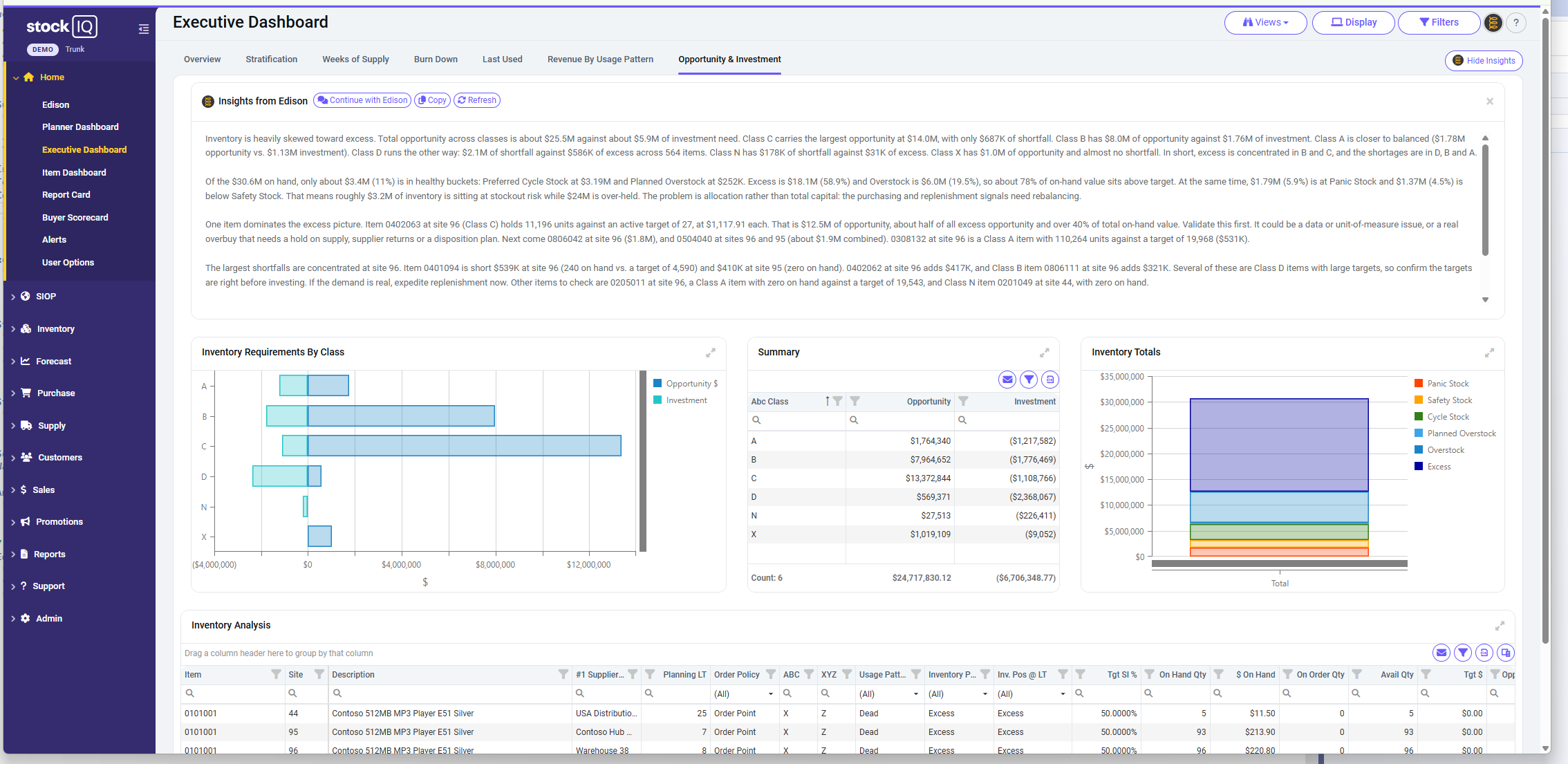Viewport: 1568px width, 764px height.
Task: Toggle Safety Stock legend entry
Action: tap(1444, 400)
